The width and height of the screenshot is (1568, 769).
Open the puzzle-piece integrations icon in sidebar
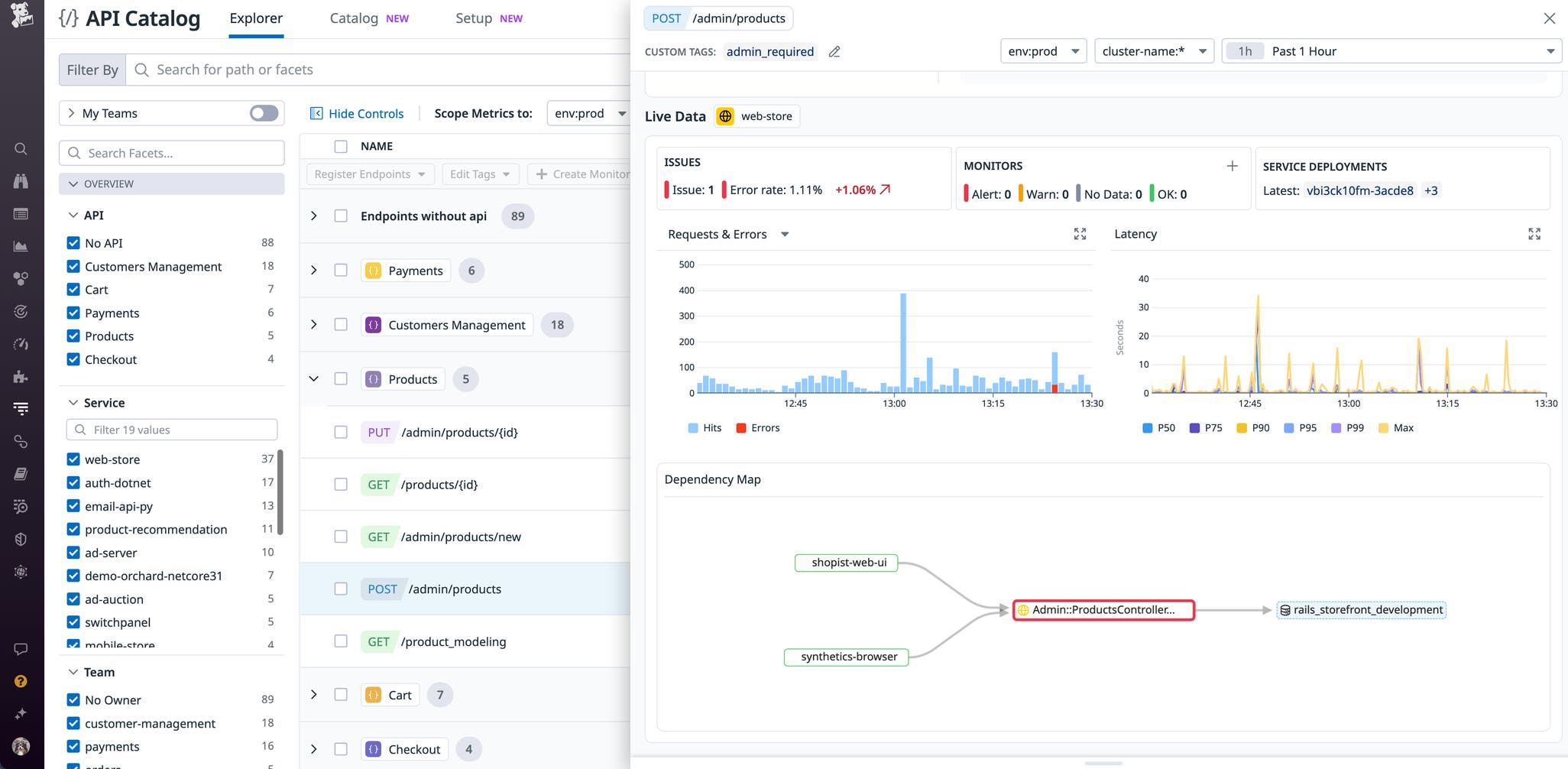pyautogui.click(x=21, y=376)
